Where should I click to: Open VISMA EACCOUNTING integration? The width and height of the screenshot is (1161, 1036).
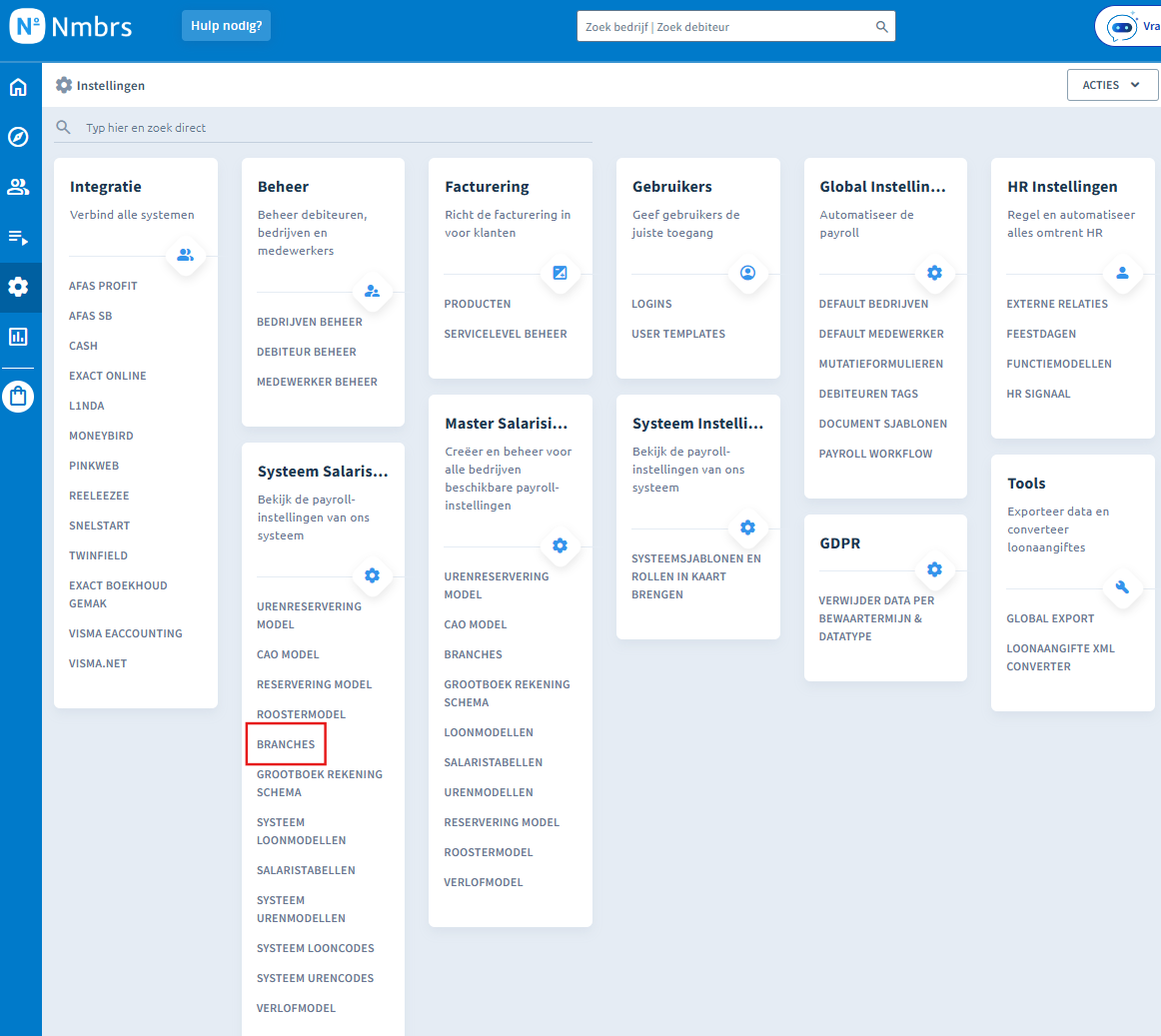pos(126,633)
